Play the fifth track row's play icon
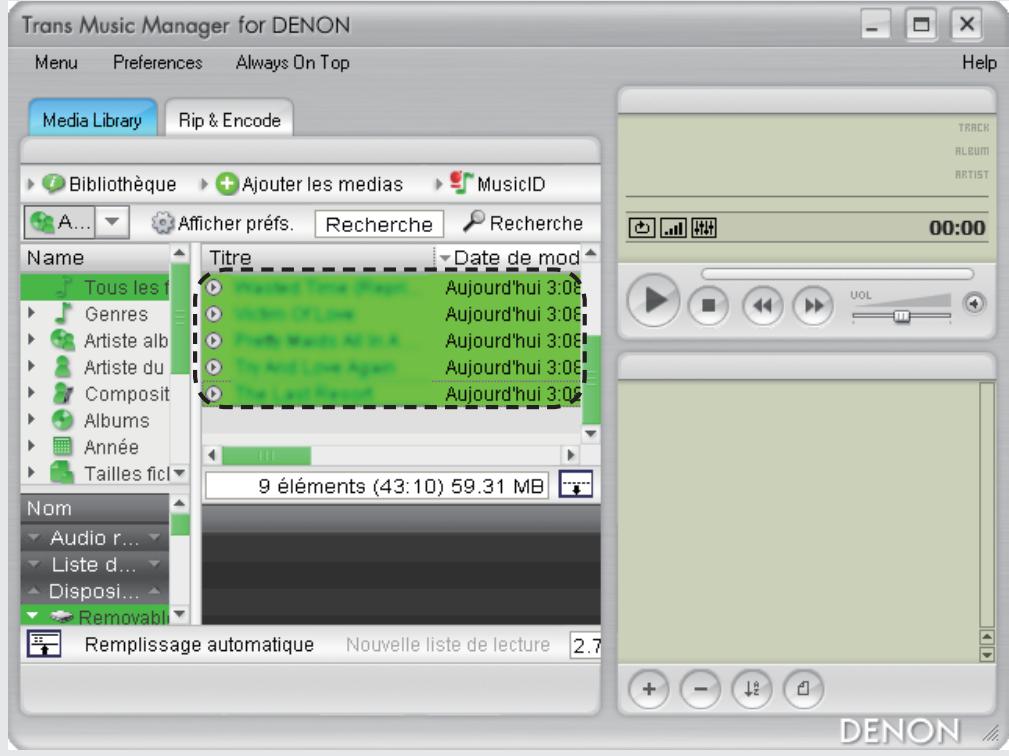This screenshot has width=1009, height=756. click(x=214, y=393)
